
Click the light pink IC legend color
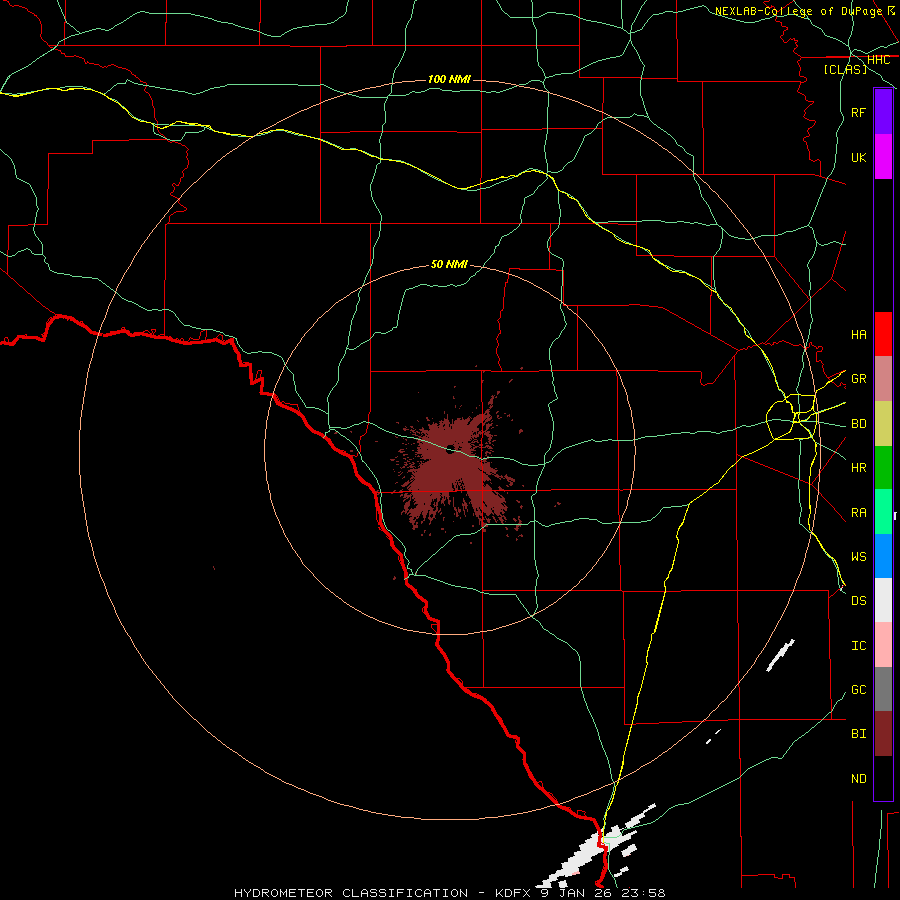tap(883, 645)
